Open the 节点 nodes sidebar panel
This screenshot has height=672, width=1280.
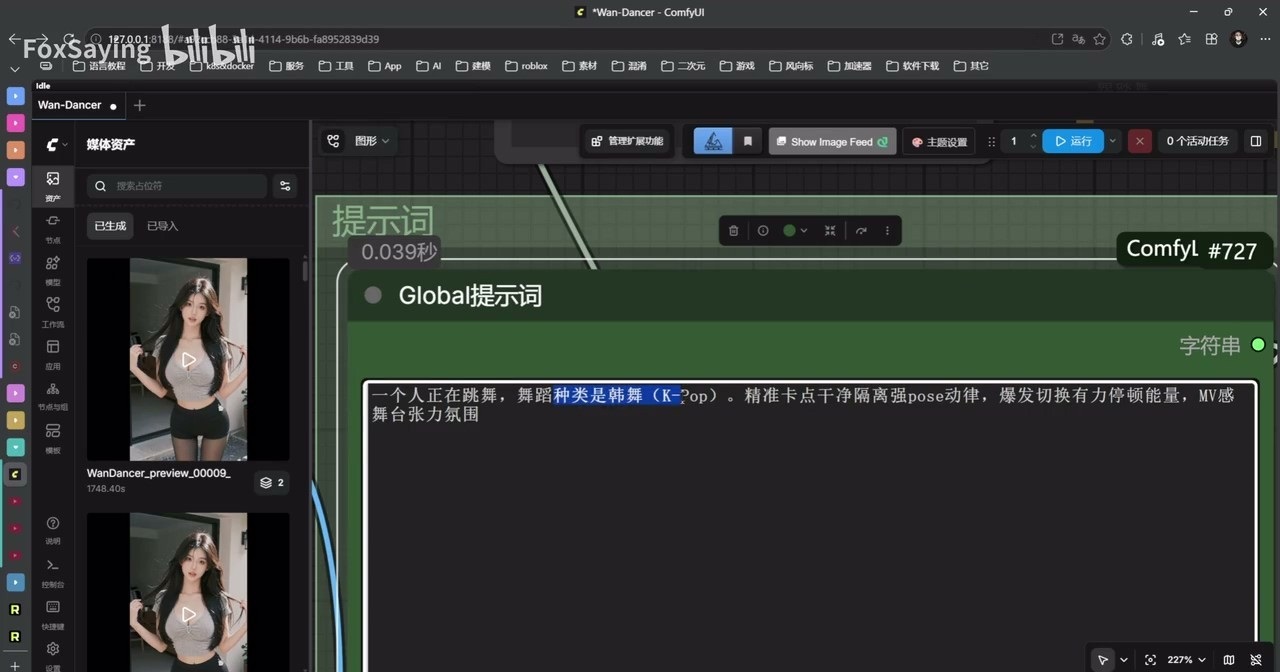(53, 227)
